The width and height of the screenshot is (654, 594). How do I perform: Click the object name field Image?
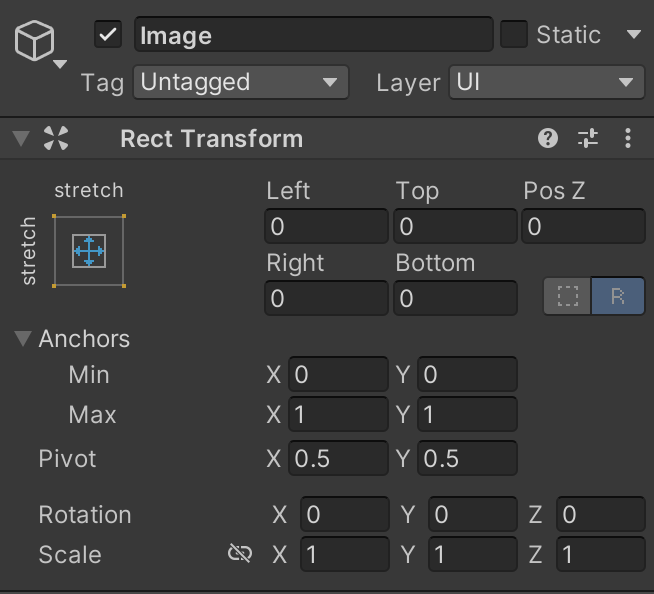coord(313,35)
